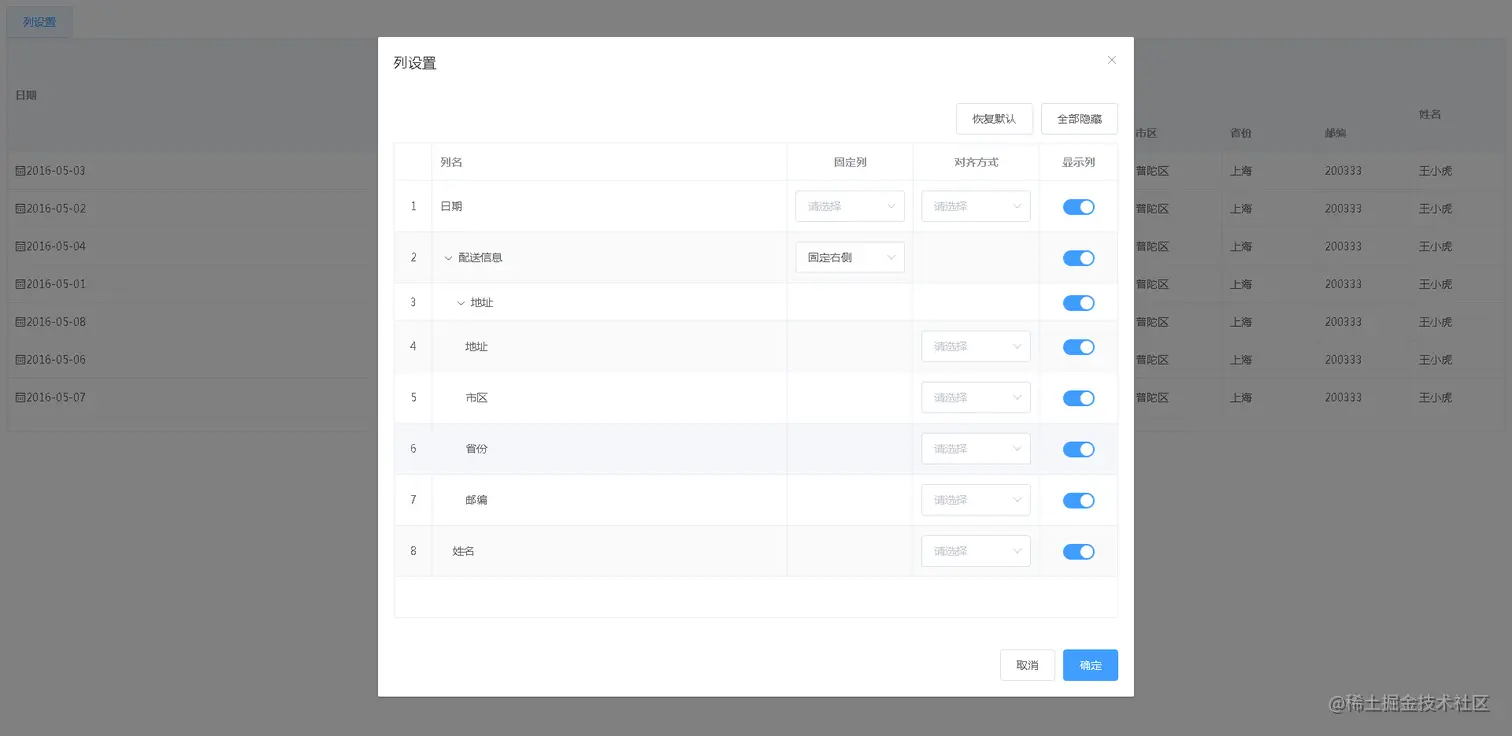The image size is (1512, 736).
Task: Open the 对齐方式 dropdown for 姓名
Action: point(976,550)
